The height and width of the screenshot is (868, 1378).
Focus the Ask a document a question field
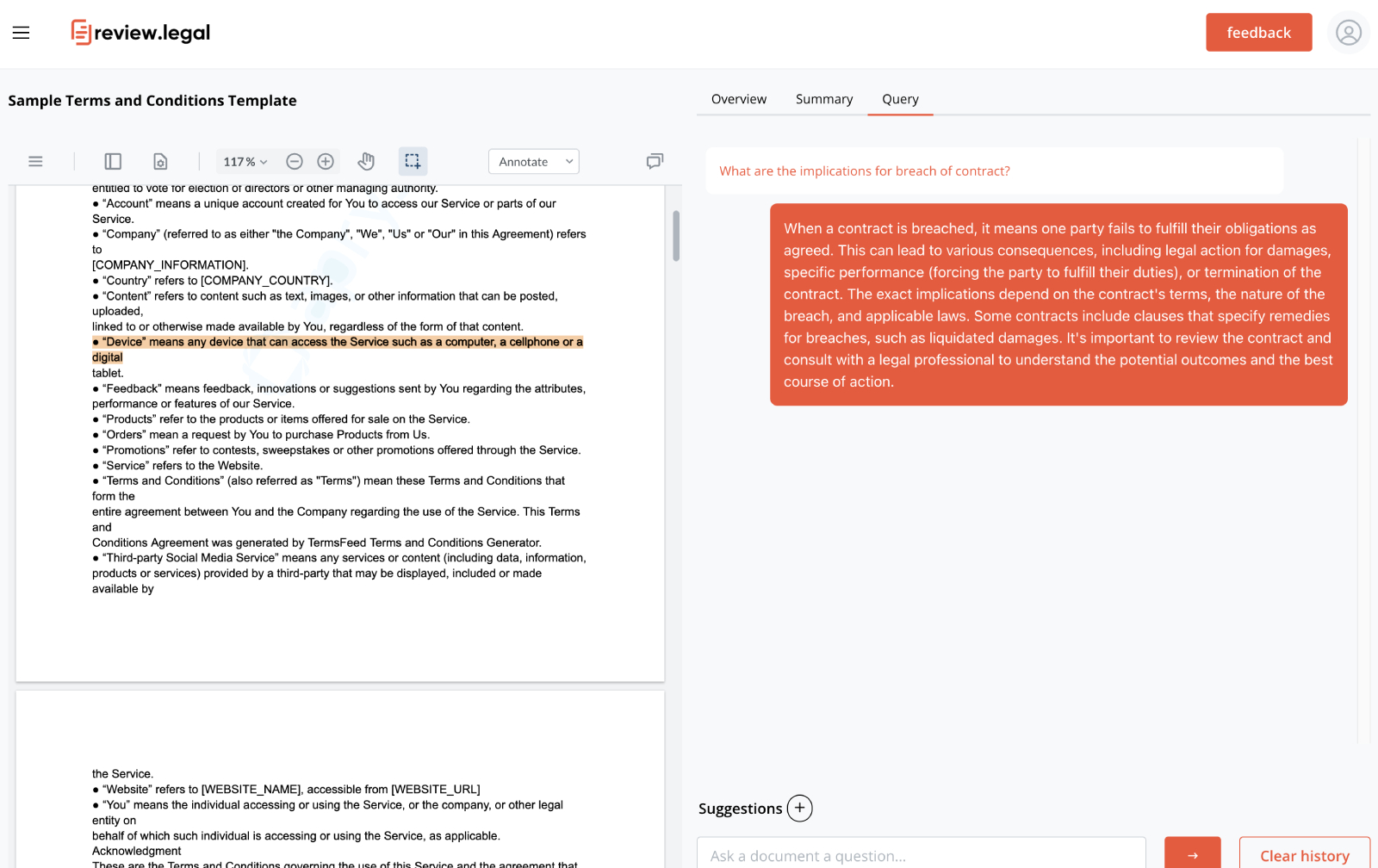coord(921,854)
